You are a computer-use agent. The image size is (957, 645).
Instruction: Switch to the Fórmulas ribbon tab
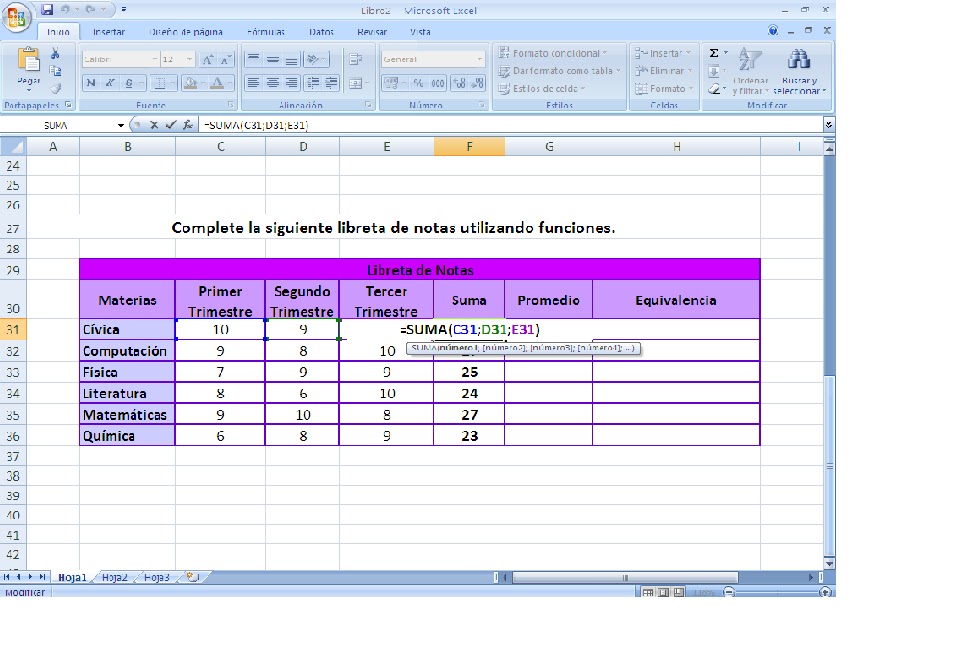265,31
